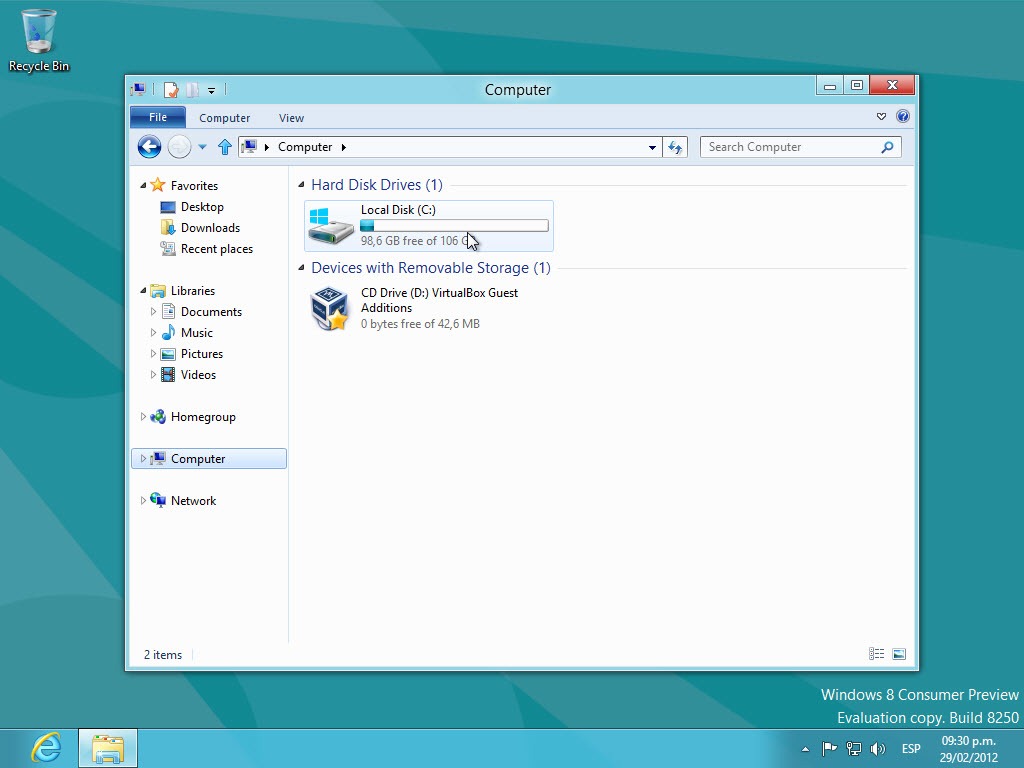Open the Pictures library
This screenshot has width=1024, height=768.
[x=202, y=353]
